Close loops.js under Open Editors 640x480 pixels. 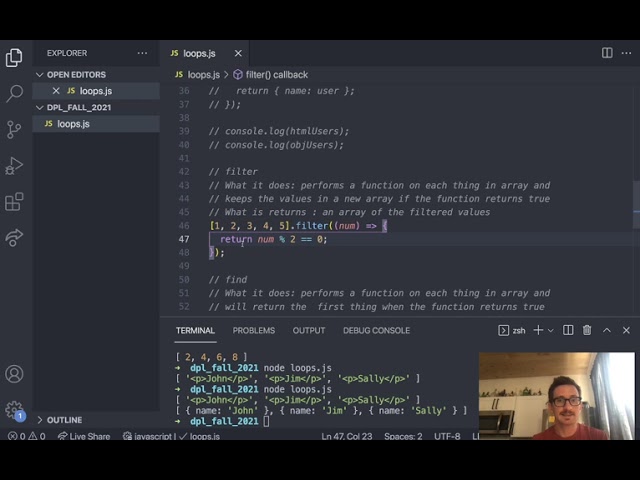56,91
